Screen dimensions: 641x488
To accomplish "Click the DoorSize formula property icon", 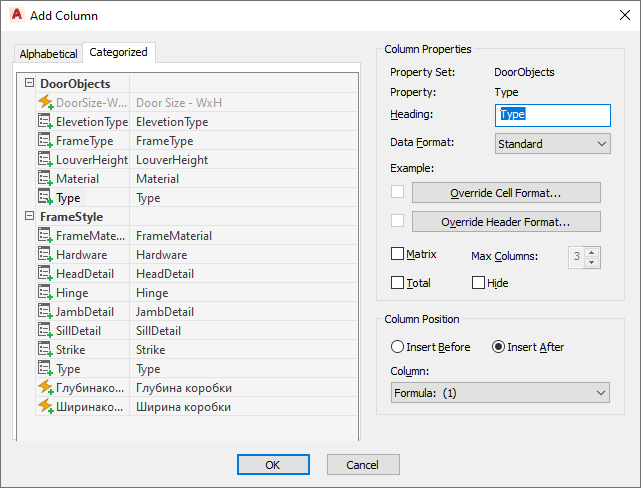I will pyautogui.click(x=44, y=103).
